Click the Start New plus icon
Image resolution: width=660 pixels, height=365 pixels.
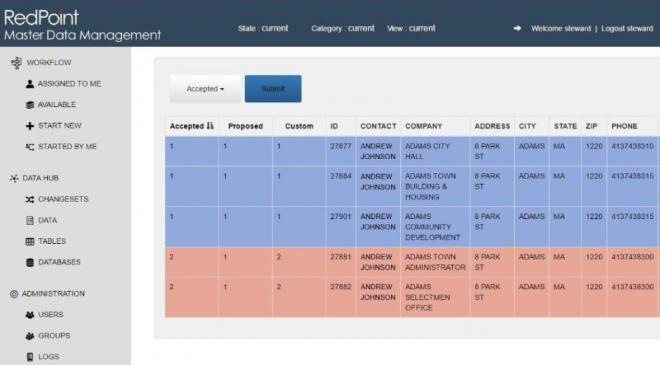29,126
